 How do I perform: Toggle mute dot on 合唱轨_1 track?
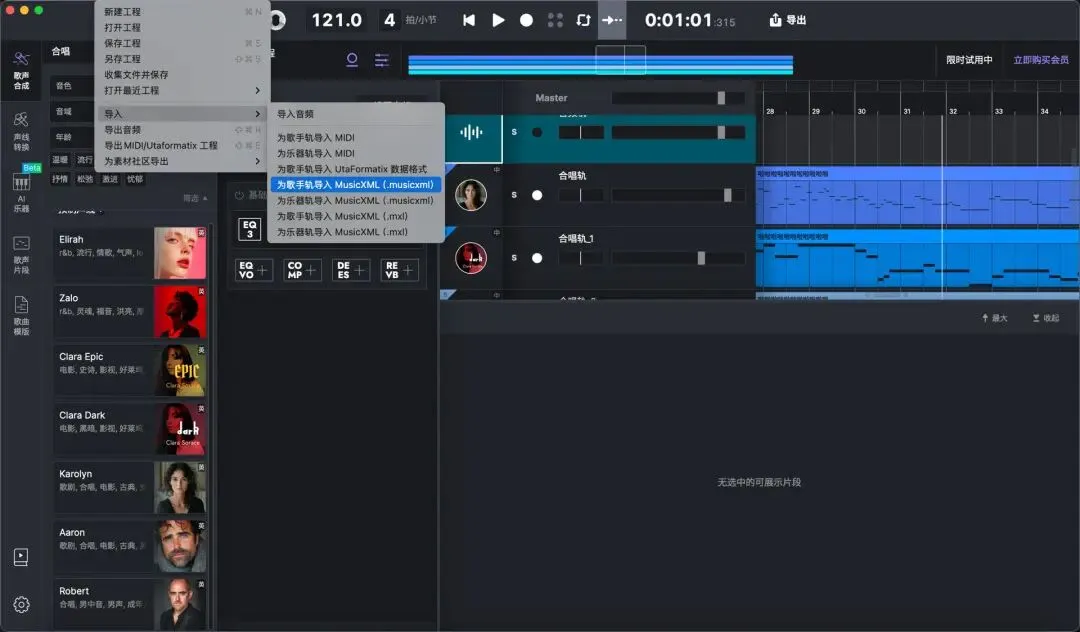[537, 258]
